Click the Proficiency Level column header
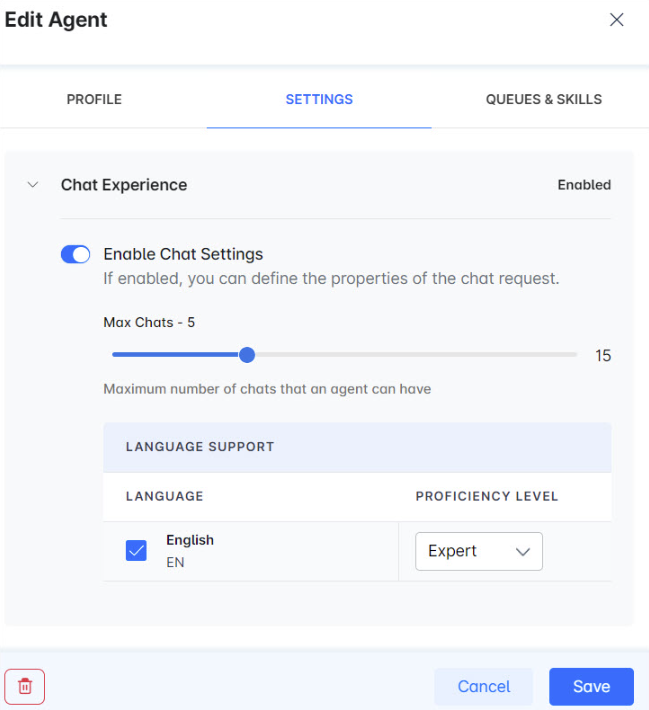This screenshot has width=649, height=710. coord(487,496)
